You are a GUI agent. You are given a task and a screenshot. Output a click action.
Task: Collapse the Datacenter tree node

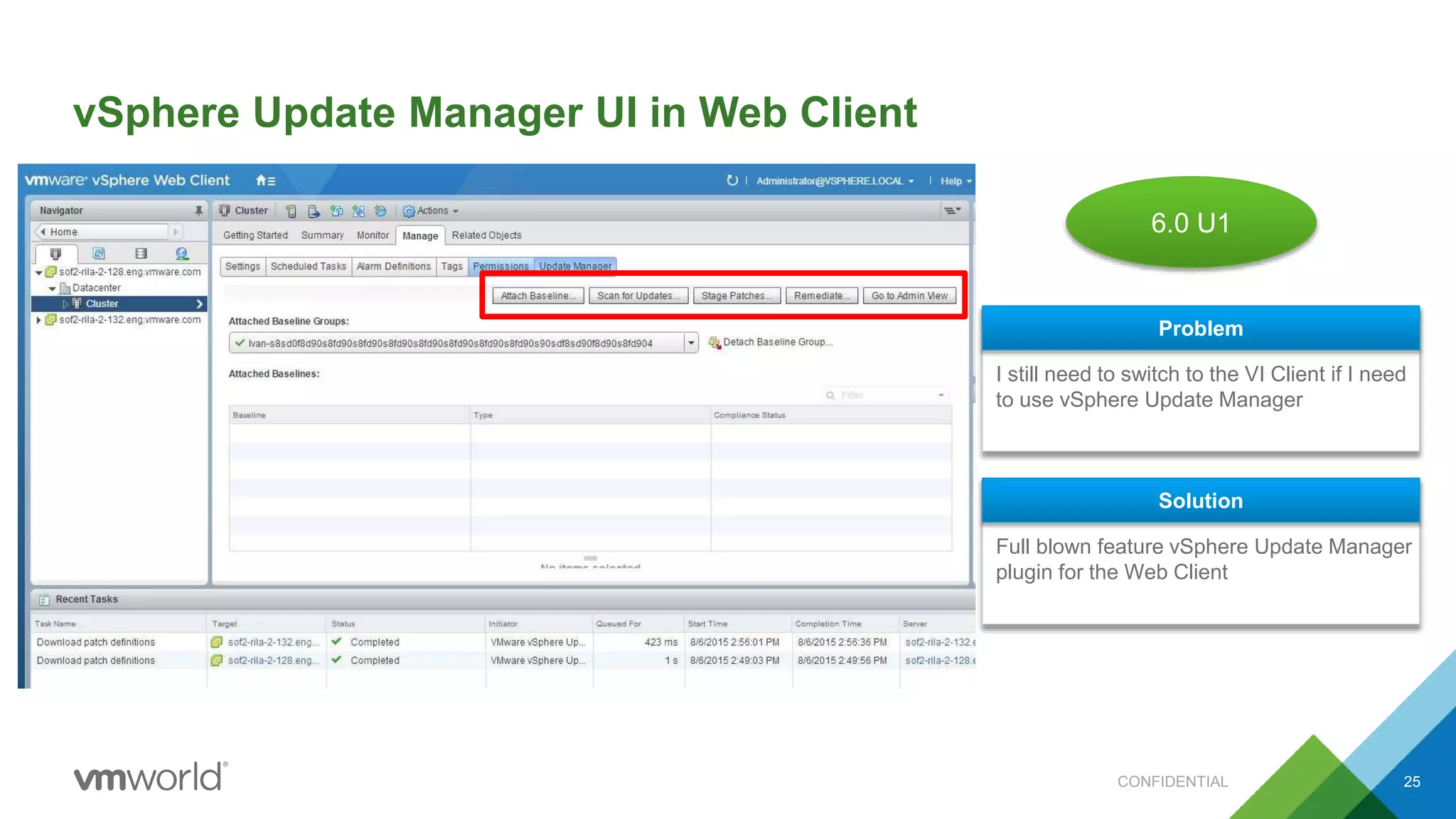pyautogui.click(x=53, y=289)
